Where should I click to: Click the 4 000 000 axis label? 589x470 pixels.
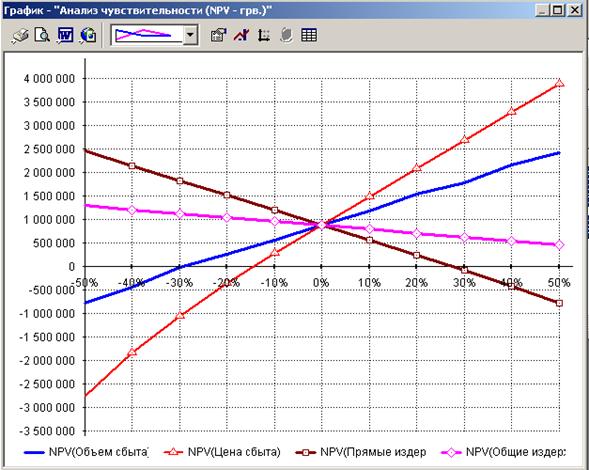coord(49,79)
